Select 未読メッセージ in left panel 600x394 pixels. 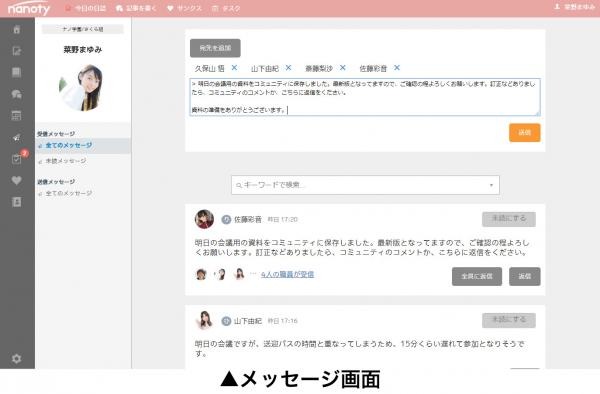66,161
